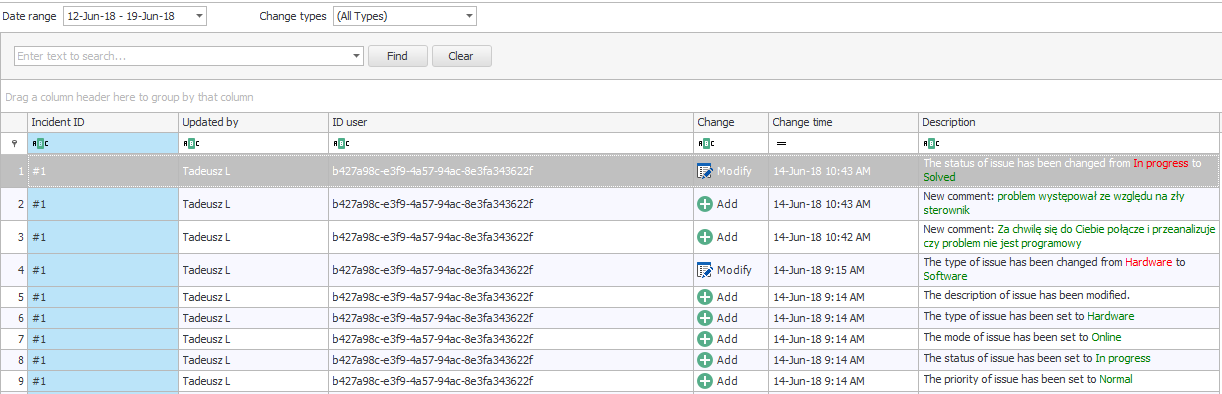The image size is (1222, 394).
Task: Click the ID user cell in row 4
Action: 511,270
